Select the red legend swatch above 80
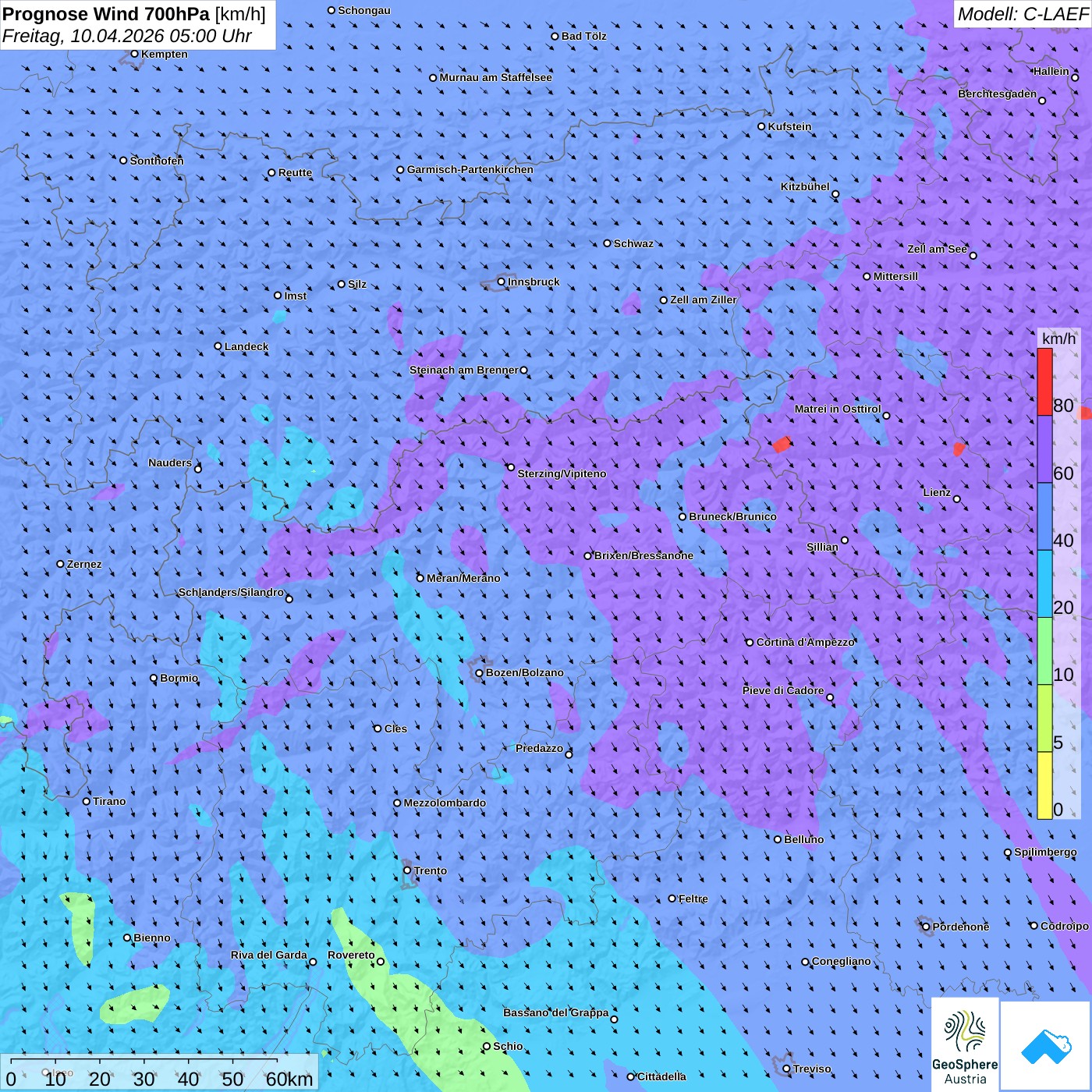Image resolution: width=1092 pixels, height=1092 pixels. (x=1044, y=381)
